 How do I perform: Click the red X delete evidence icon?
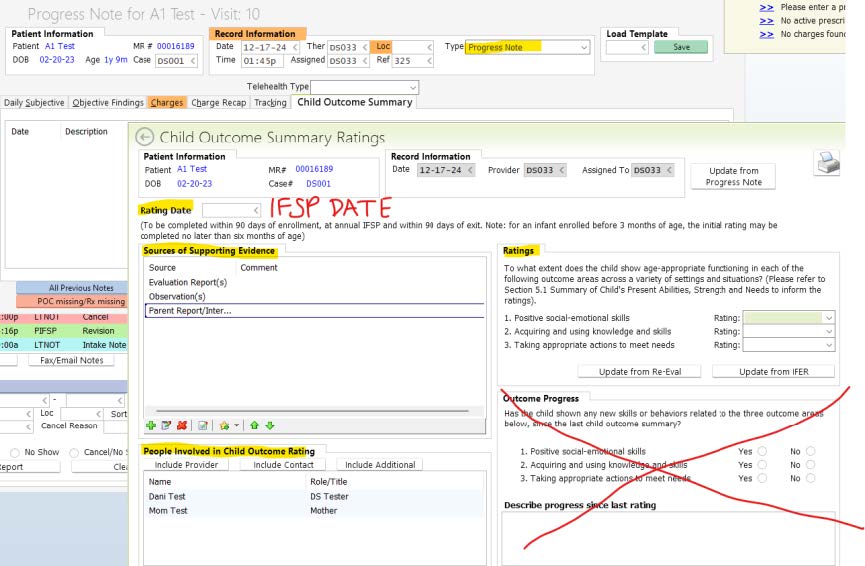pos(182,425)
